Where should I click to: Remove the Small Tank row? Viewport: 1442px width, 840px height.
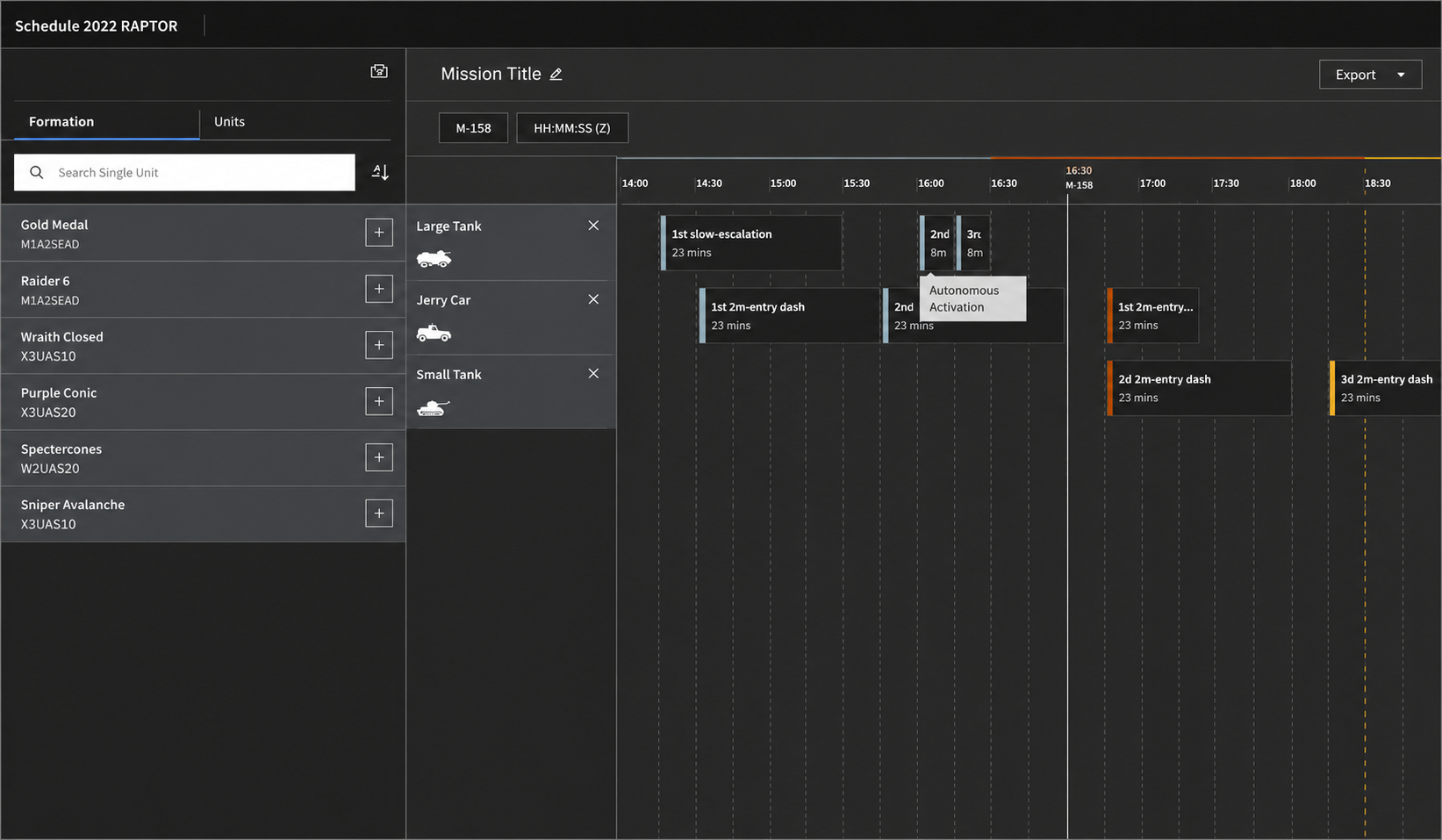593,373
